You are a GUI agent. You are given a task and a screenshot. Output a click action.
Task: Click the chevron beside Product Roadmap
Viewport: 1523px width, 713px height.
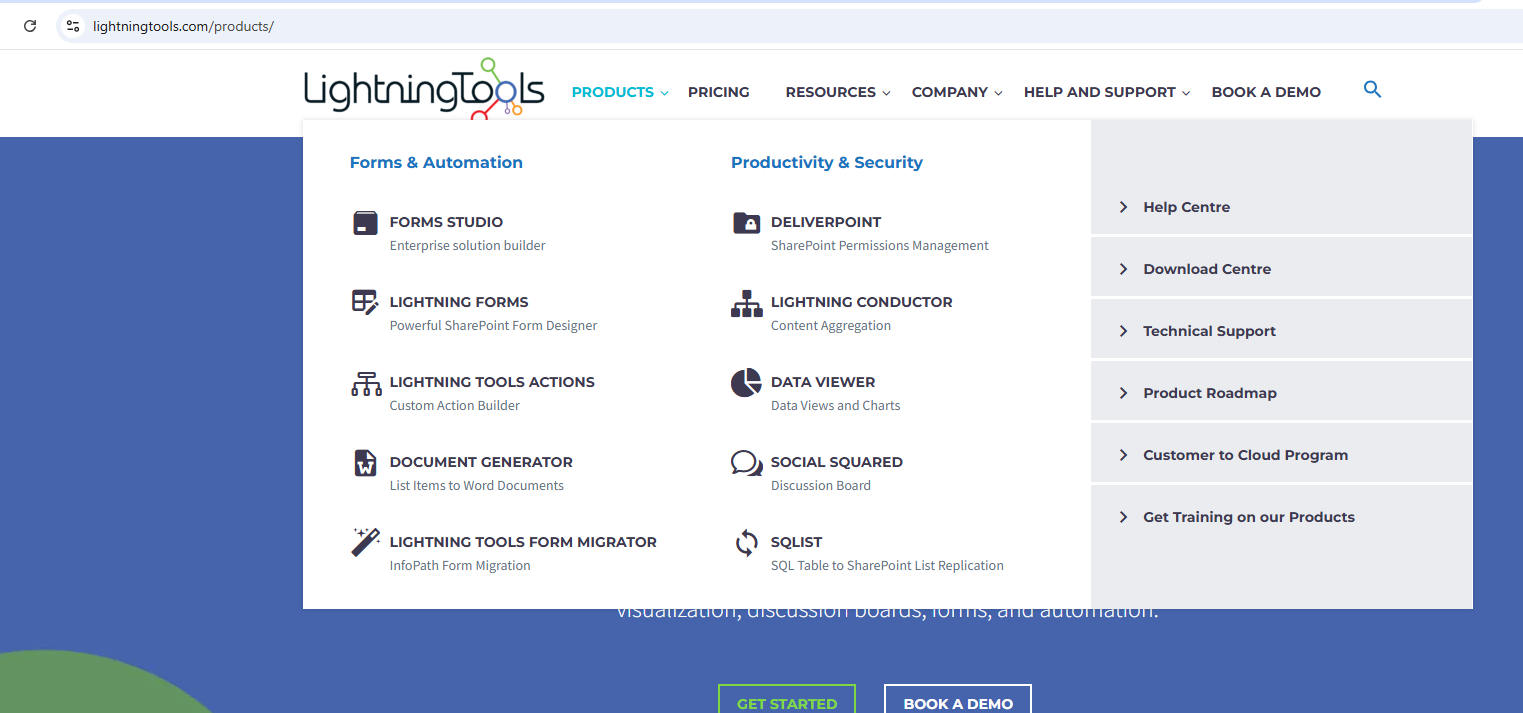tap(1123, 393)
